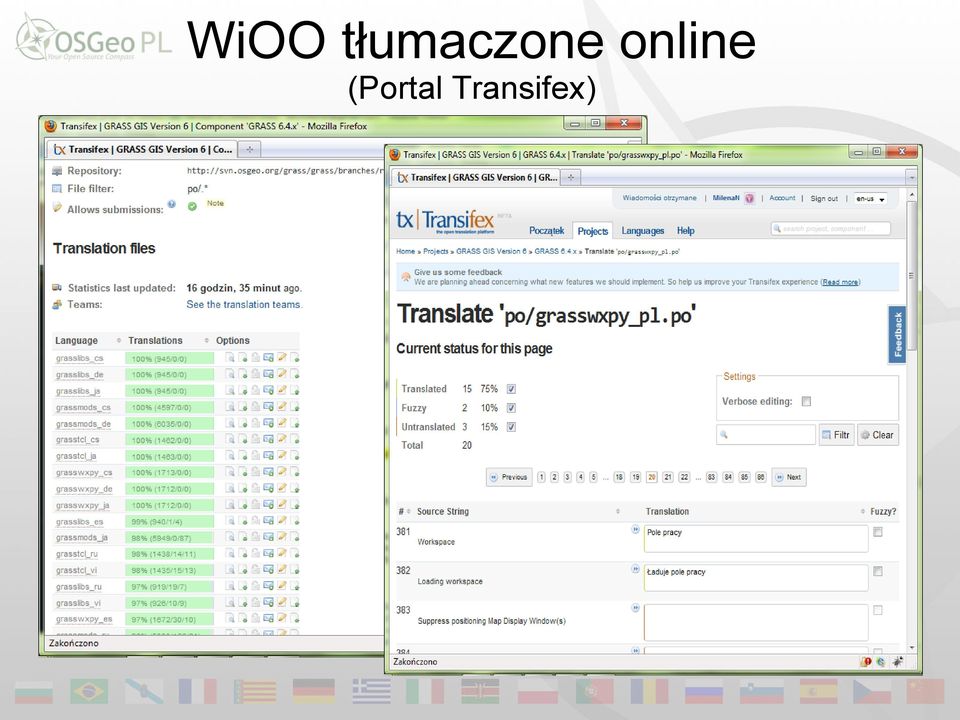Click copy-source arrow icon for string 381
Image resolution: width=960 pixels, height=720 pixels.
coord(635,530)
